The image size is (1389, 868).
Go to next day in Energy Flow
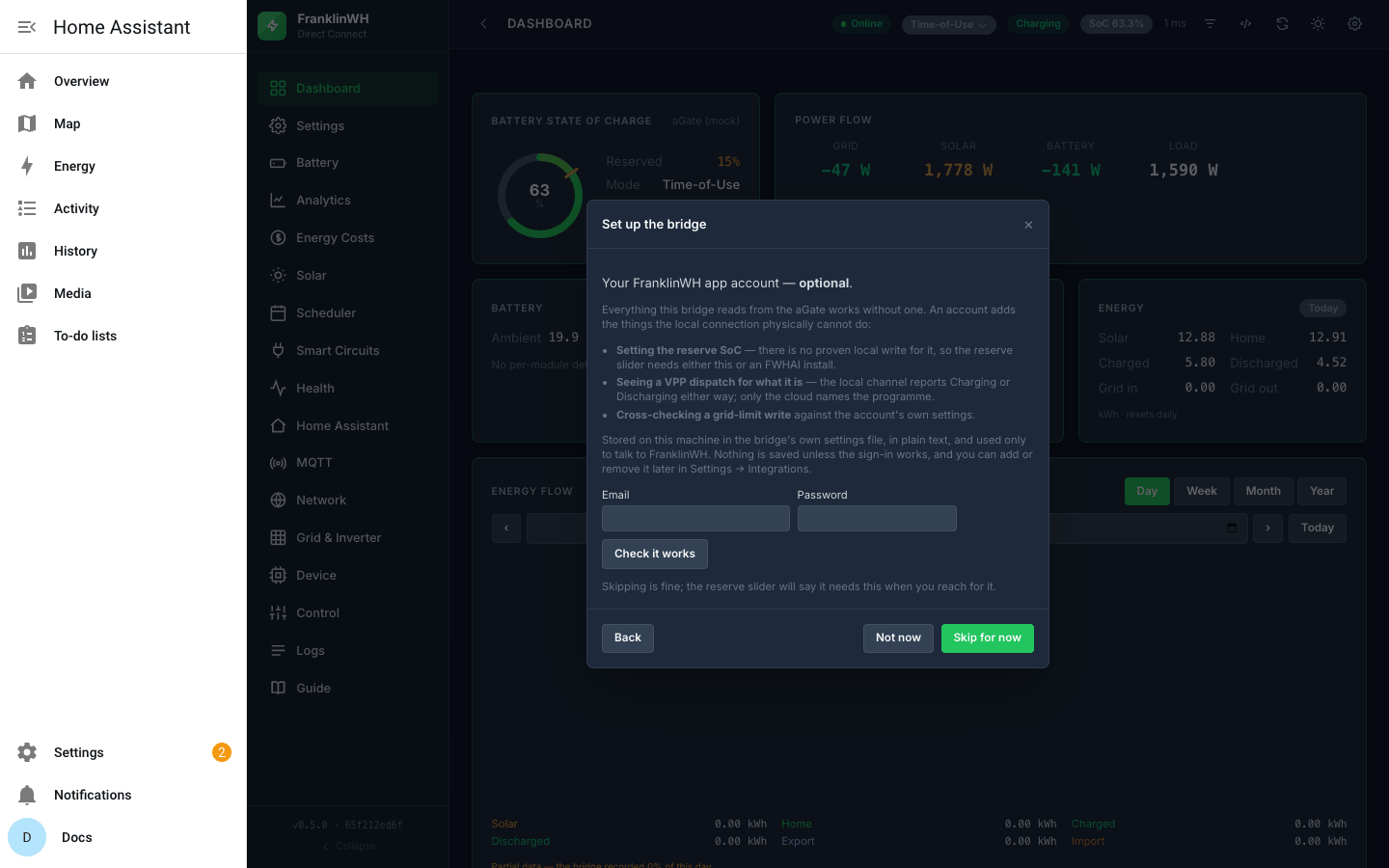pyautogui.click(x=1267, y=529)
